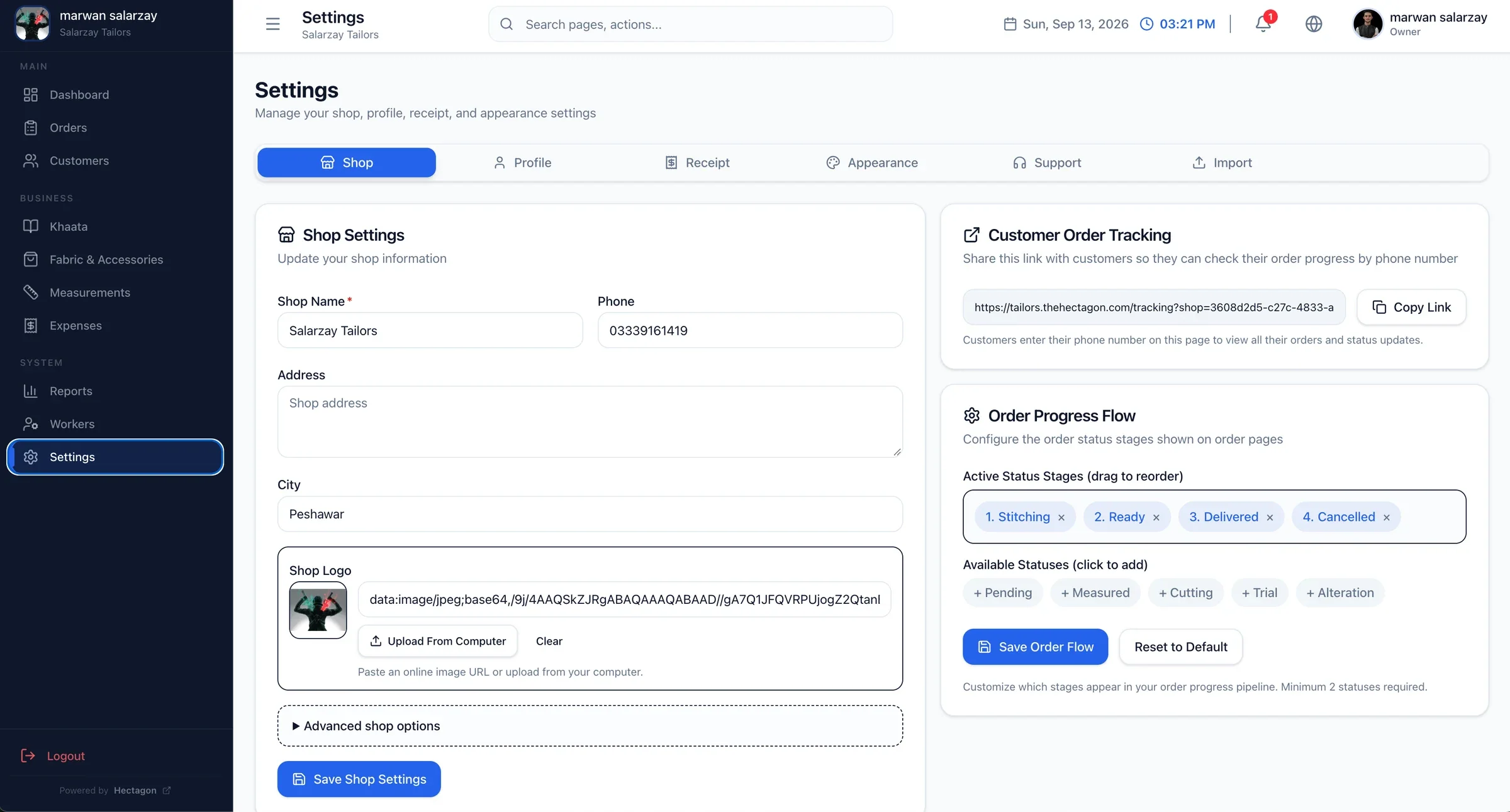The image size is (1510, 812).
Task: Switch to the Appearance tab
Action: pyautogui.click(x=872, y=163)
